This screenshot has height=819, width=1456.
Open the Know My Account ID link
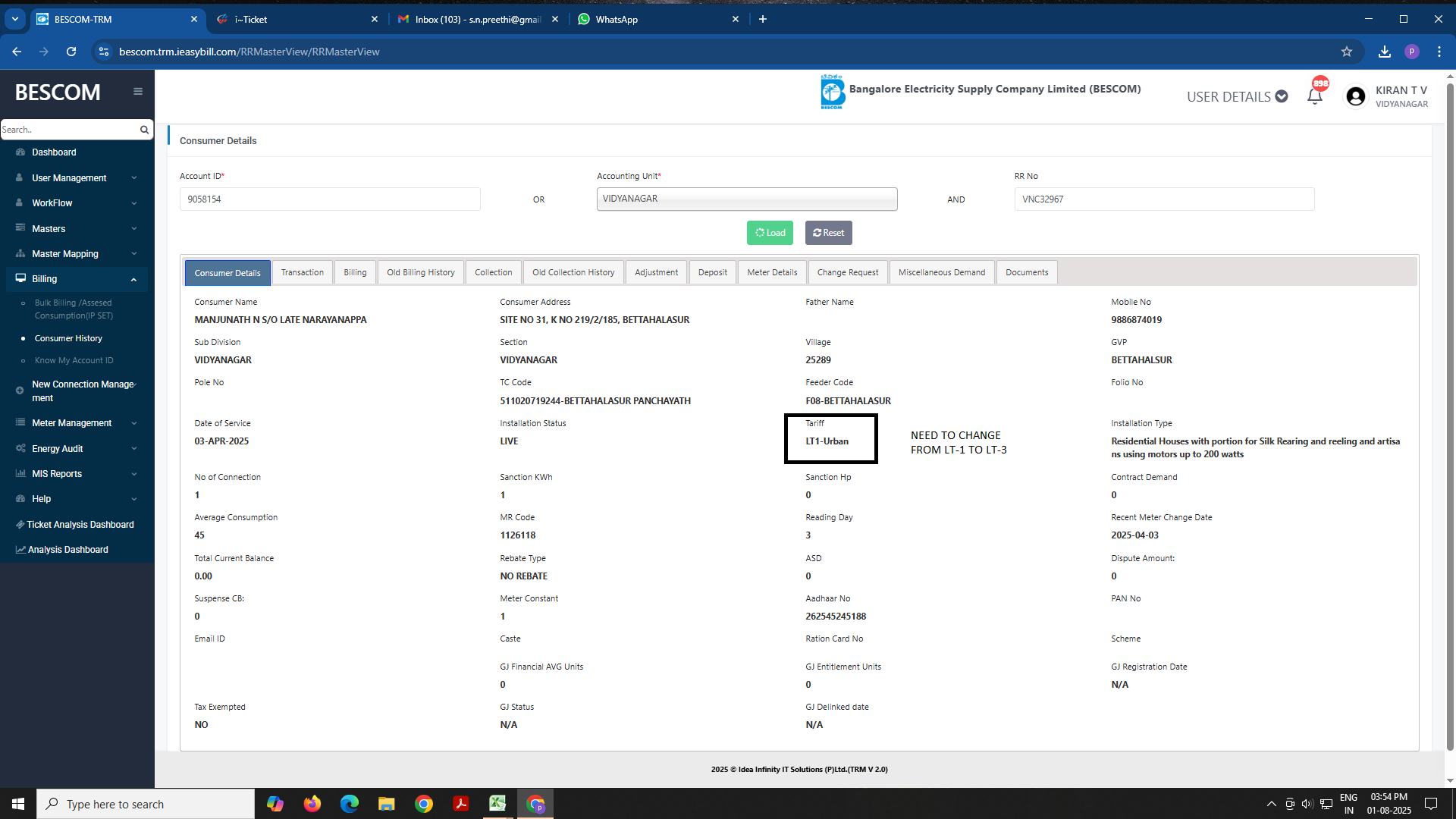pyautogui.click(x=74, y=360)
